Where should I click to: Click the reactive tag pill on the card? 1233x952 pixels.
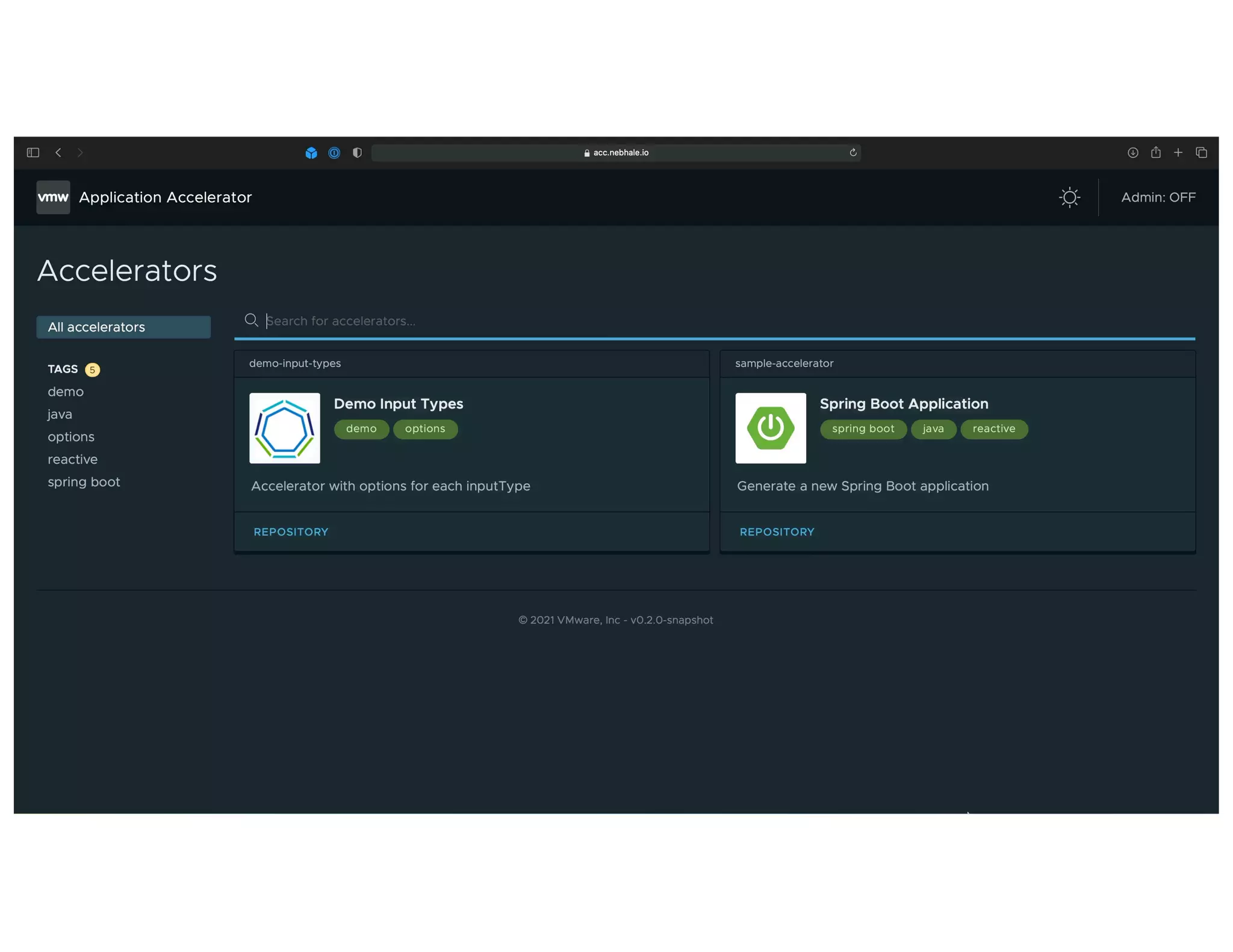(x=994, y=429)
